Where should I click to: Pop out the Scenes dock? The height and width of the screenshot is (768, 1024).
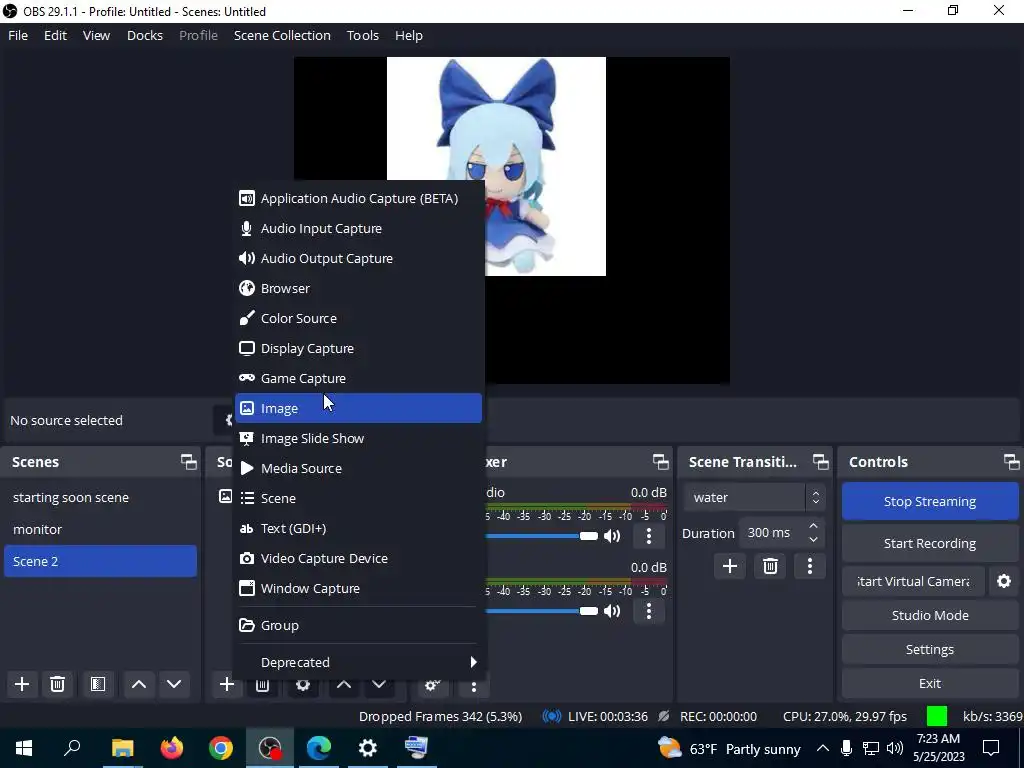click(x=189, y=462)
